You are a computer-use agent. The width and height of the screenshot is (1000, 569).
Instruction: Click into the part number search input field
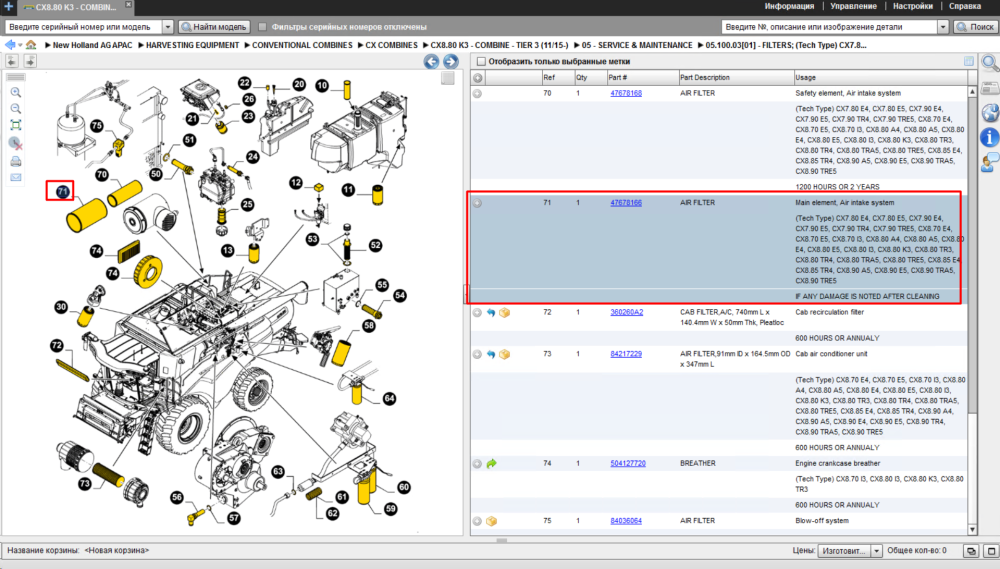(x=829, y=27)
